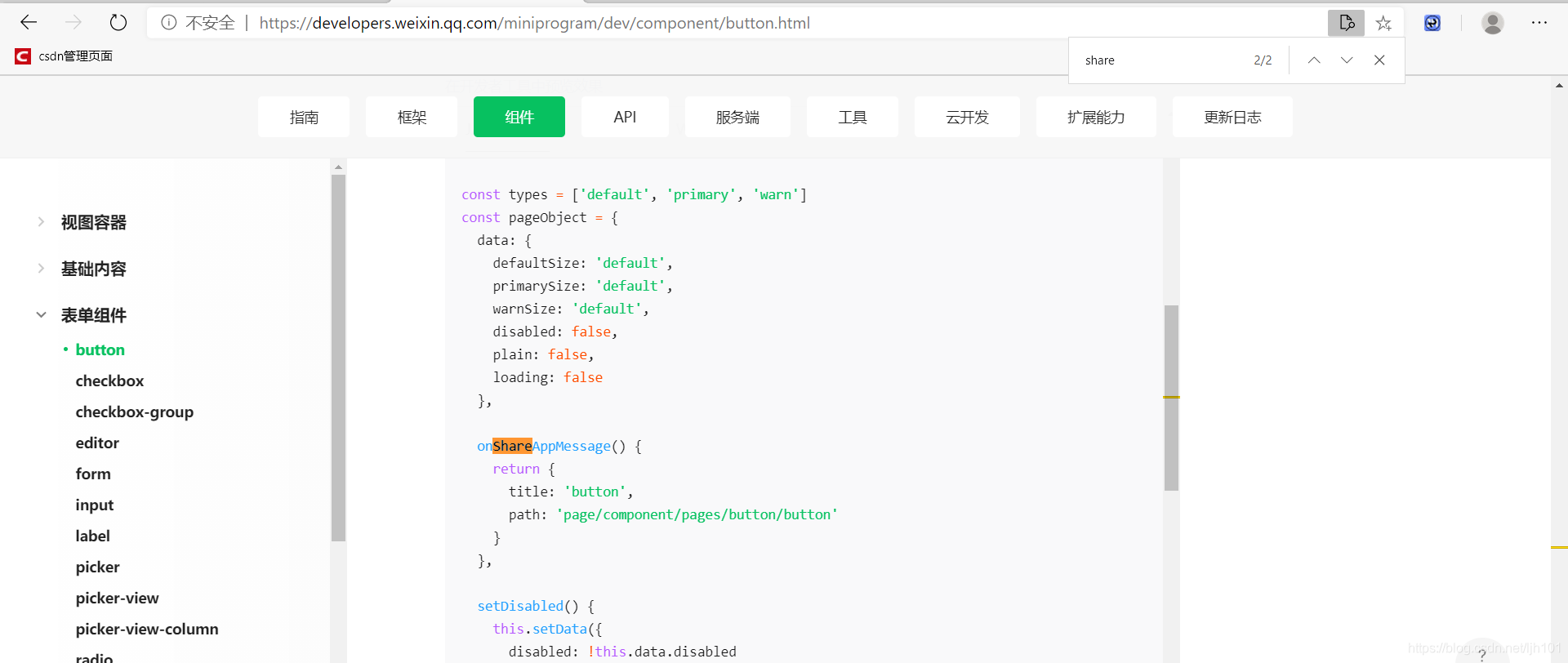The width and height of the screenshot is (1568, 663).
Task: Open the blue browser extension icon
Action: click(x=1432, y=23)
